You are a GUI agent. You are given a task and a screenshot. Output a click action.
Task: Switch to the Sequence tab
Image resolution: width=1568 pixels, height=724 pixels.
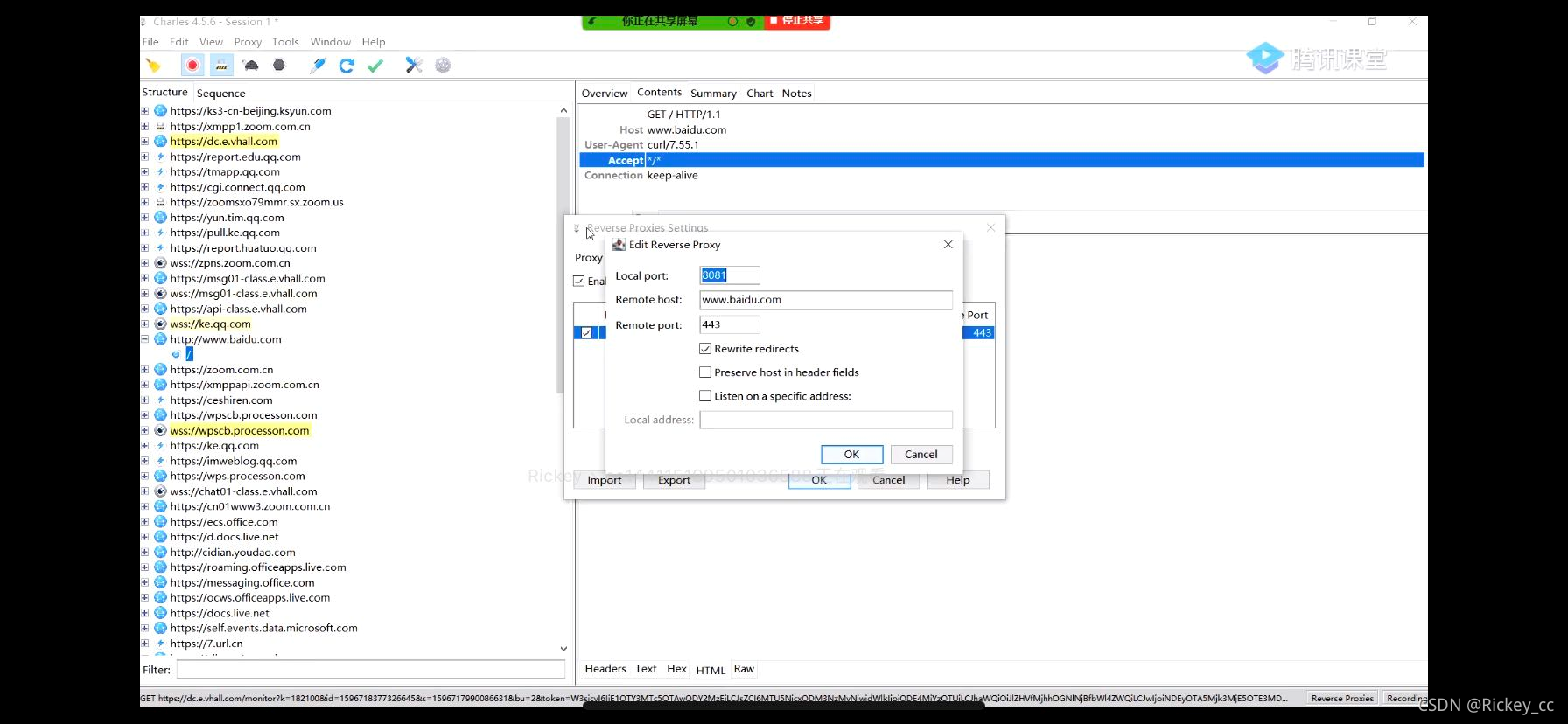pos(220,94)
